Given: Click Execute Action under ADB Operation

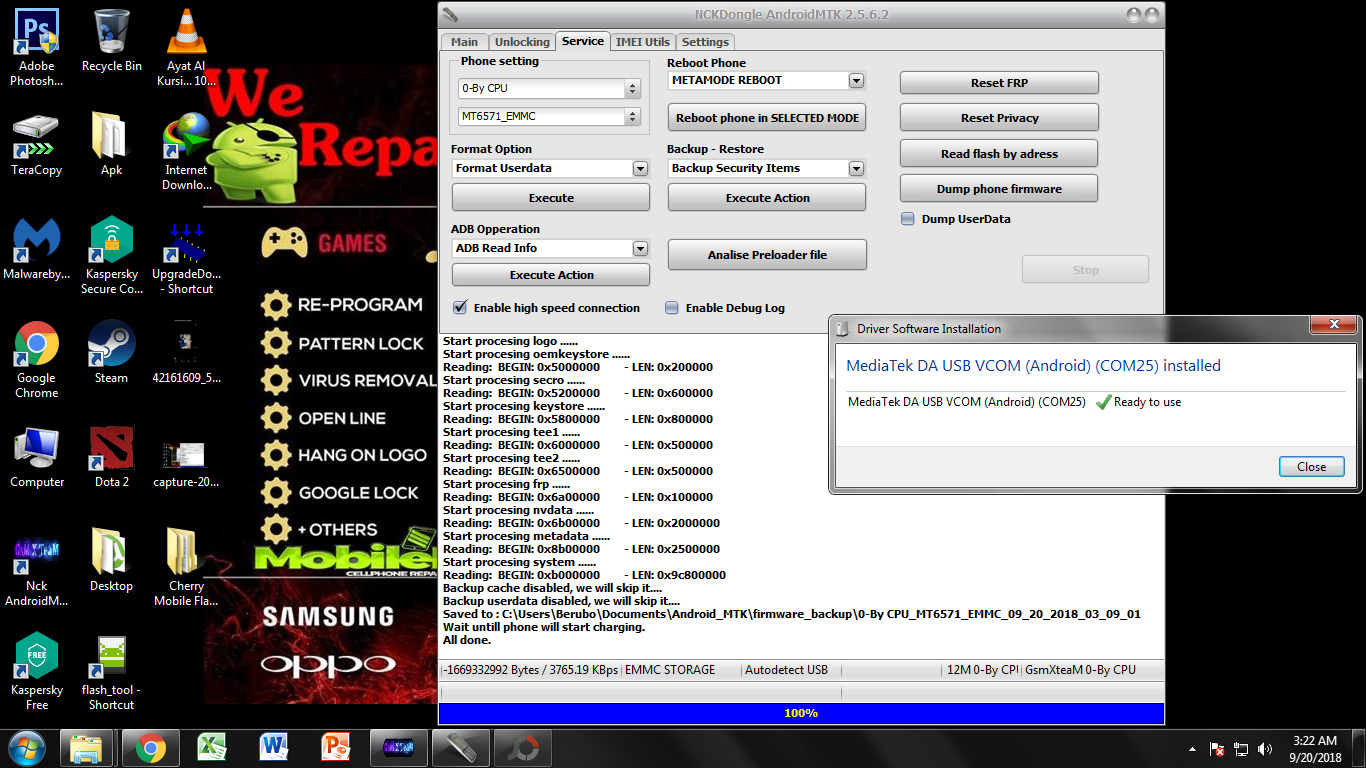Looking at the screenshot, I should pos(551,275).
